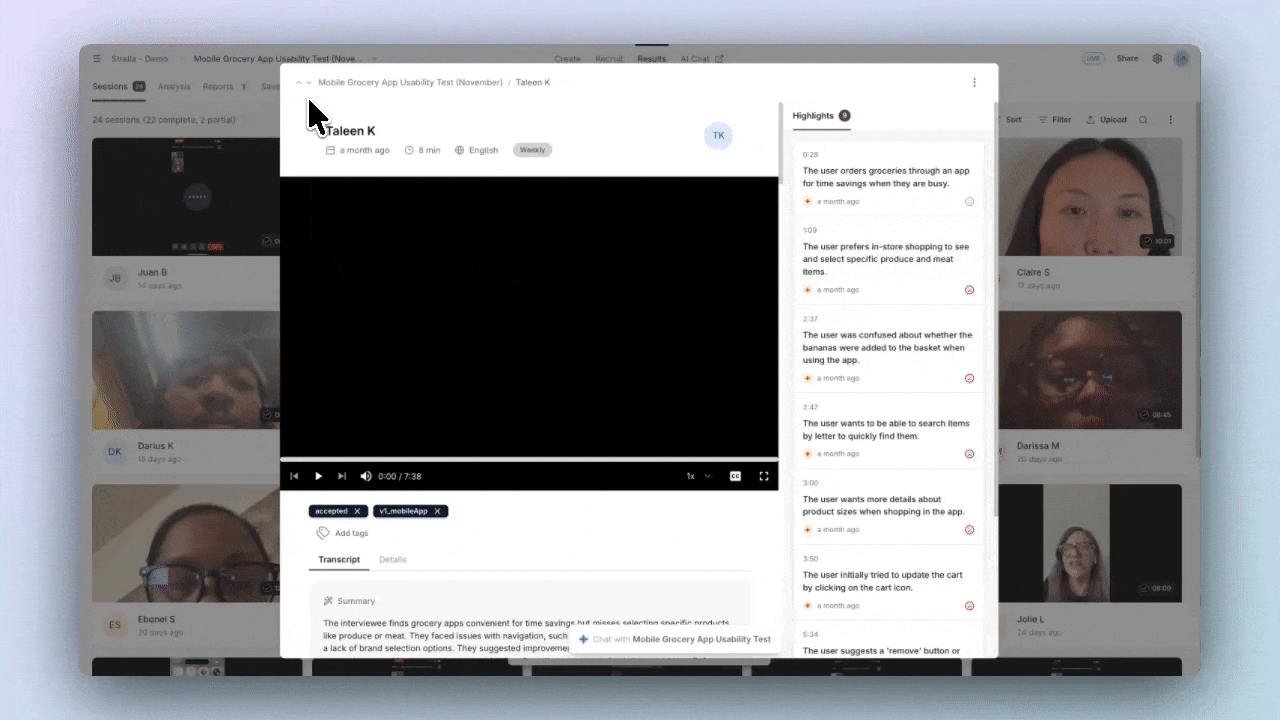The image size is (1280, 720).
Task: Open Chat with Mobile Grocery App Usability Test
Action: click(675, 639)
